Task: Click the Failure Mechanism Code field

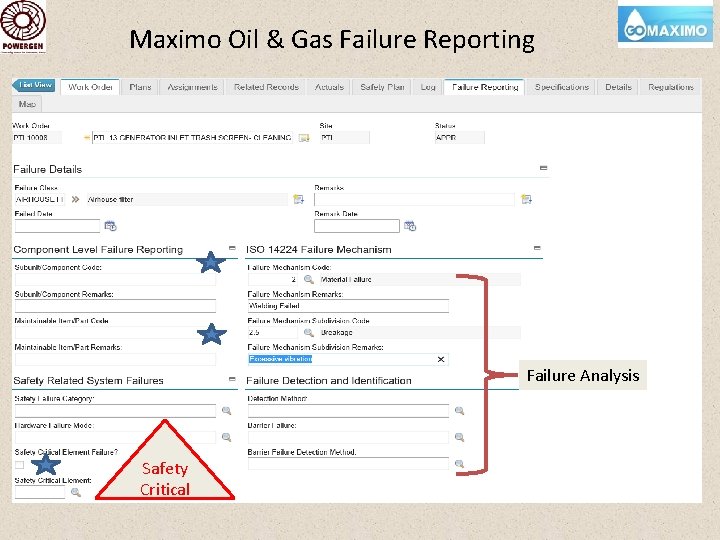Action: point(273,279)
